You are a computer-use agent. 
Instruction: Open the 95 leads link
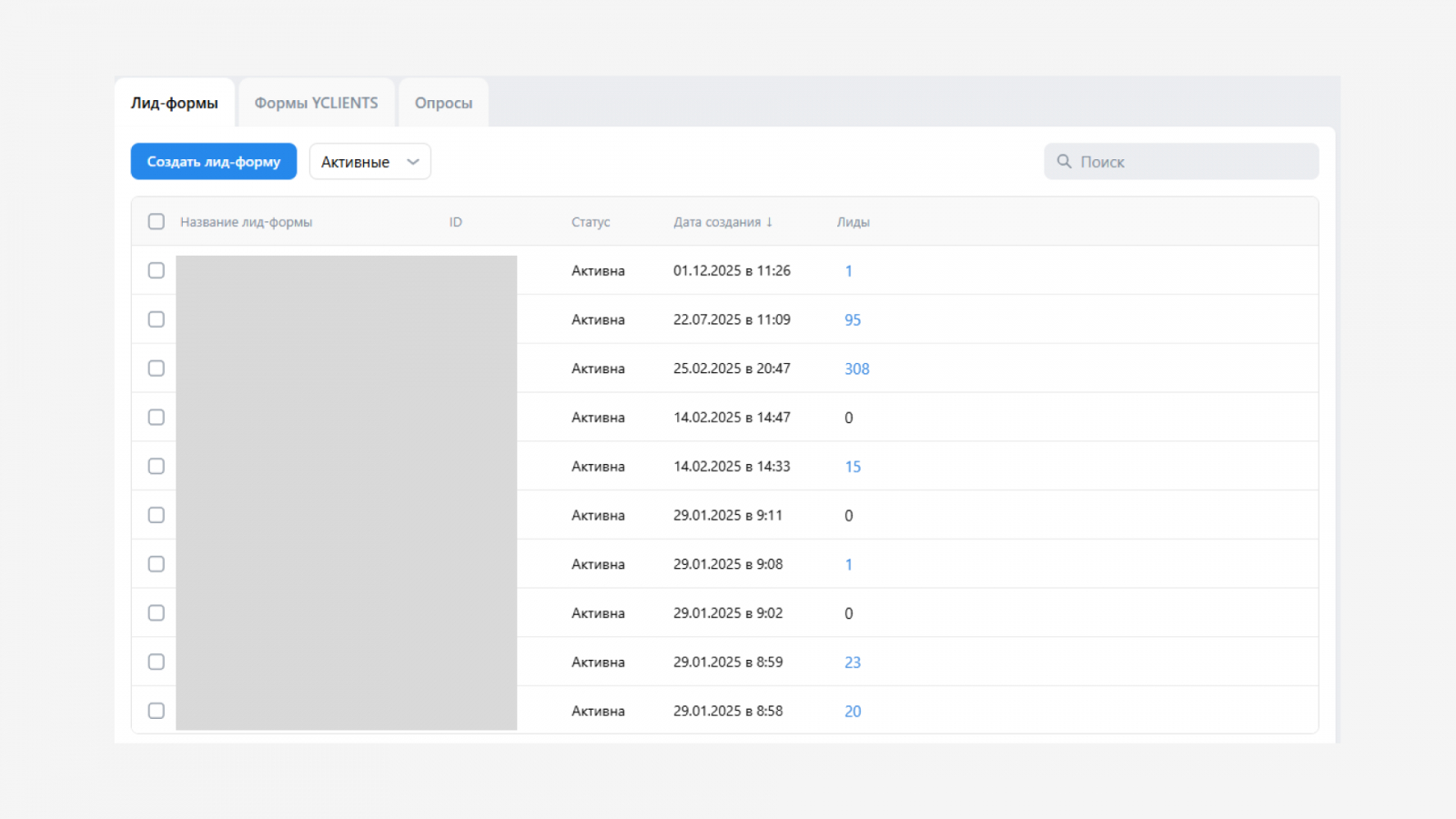tap(852, 320)
